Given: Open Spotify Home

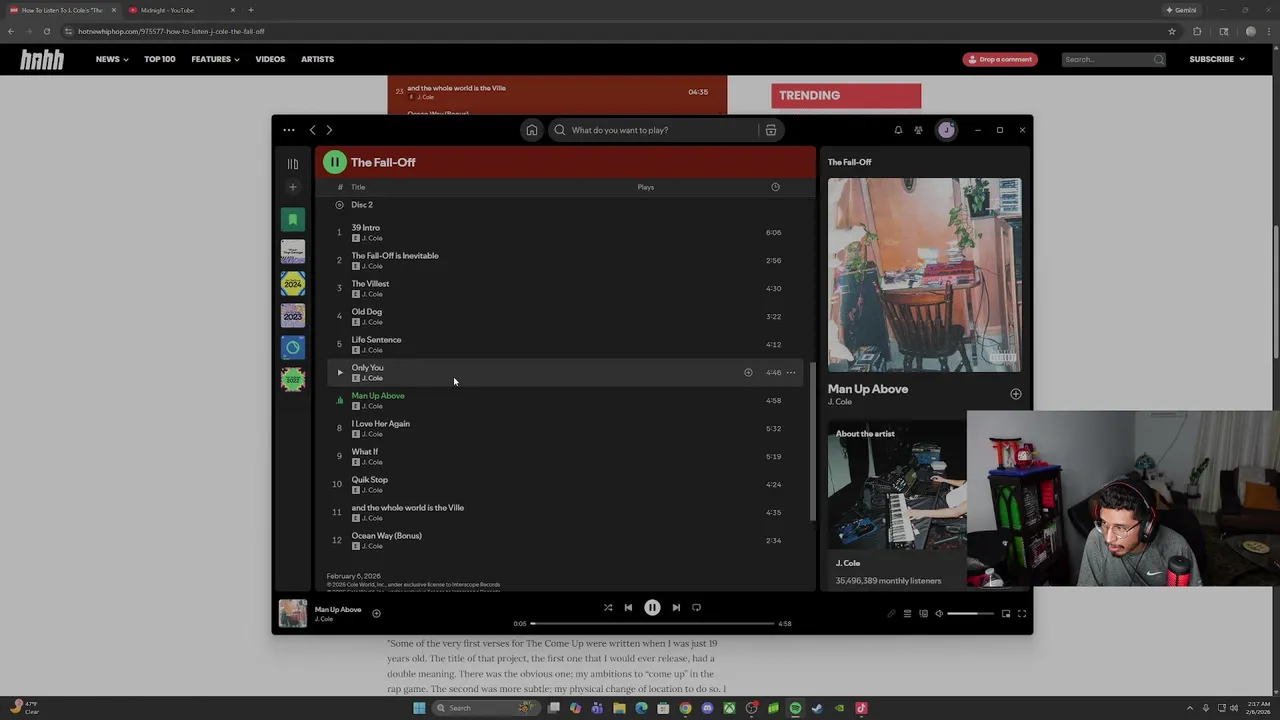Looking at the screenshot, I should tap(532, 130).
